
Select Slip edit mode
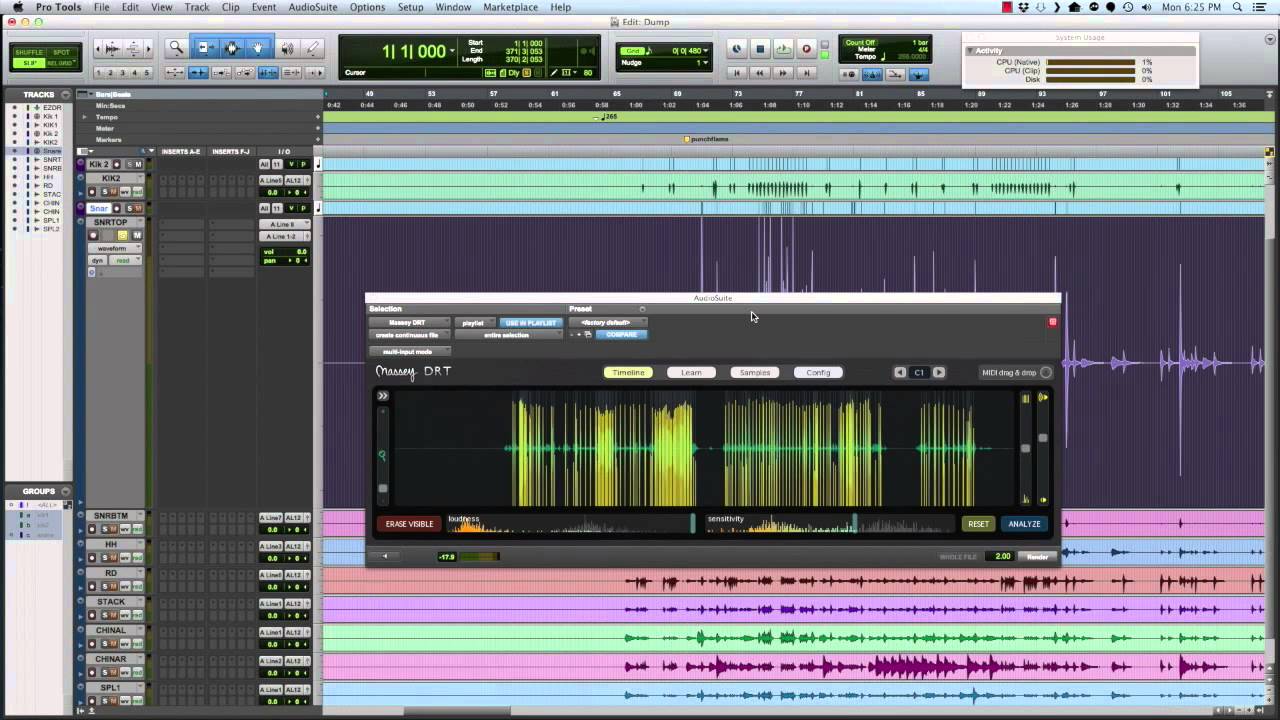pos(30,63)
